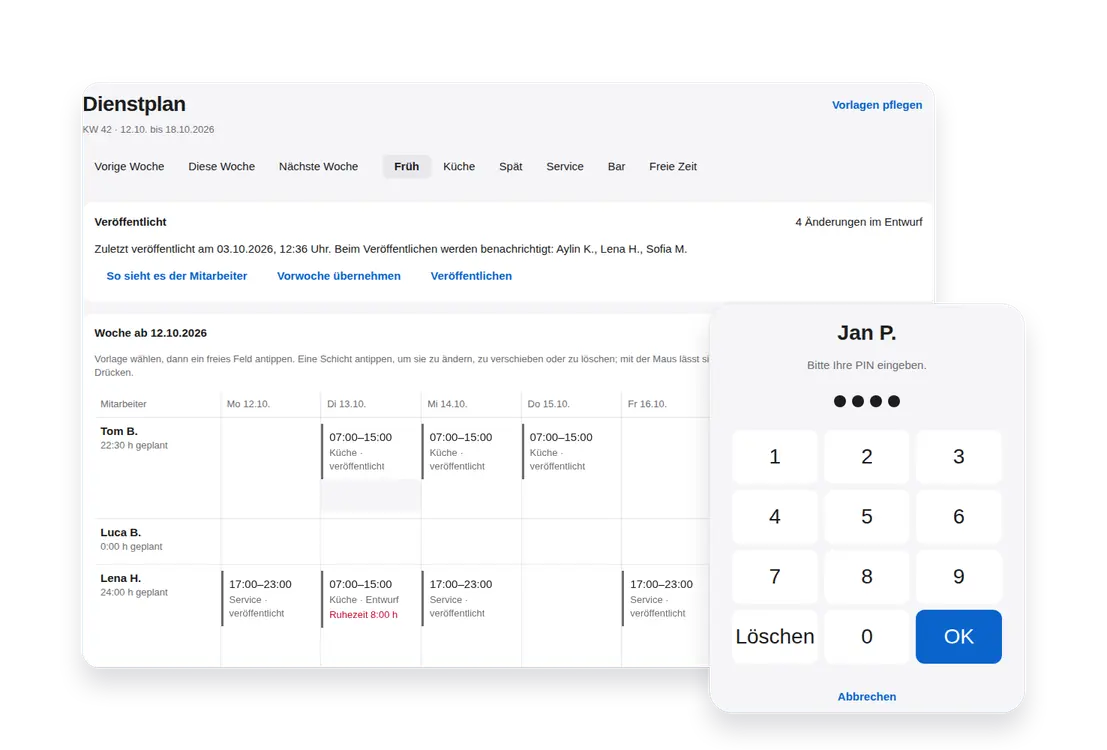Select employee name Lena H.
Viewport: 1107px width, 750px height.
click(121, 578)
